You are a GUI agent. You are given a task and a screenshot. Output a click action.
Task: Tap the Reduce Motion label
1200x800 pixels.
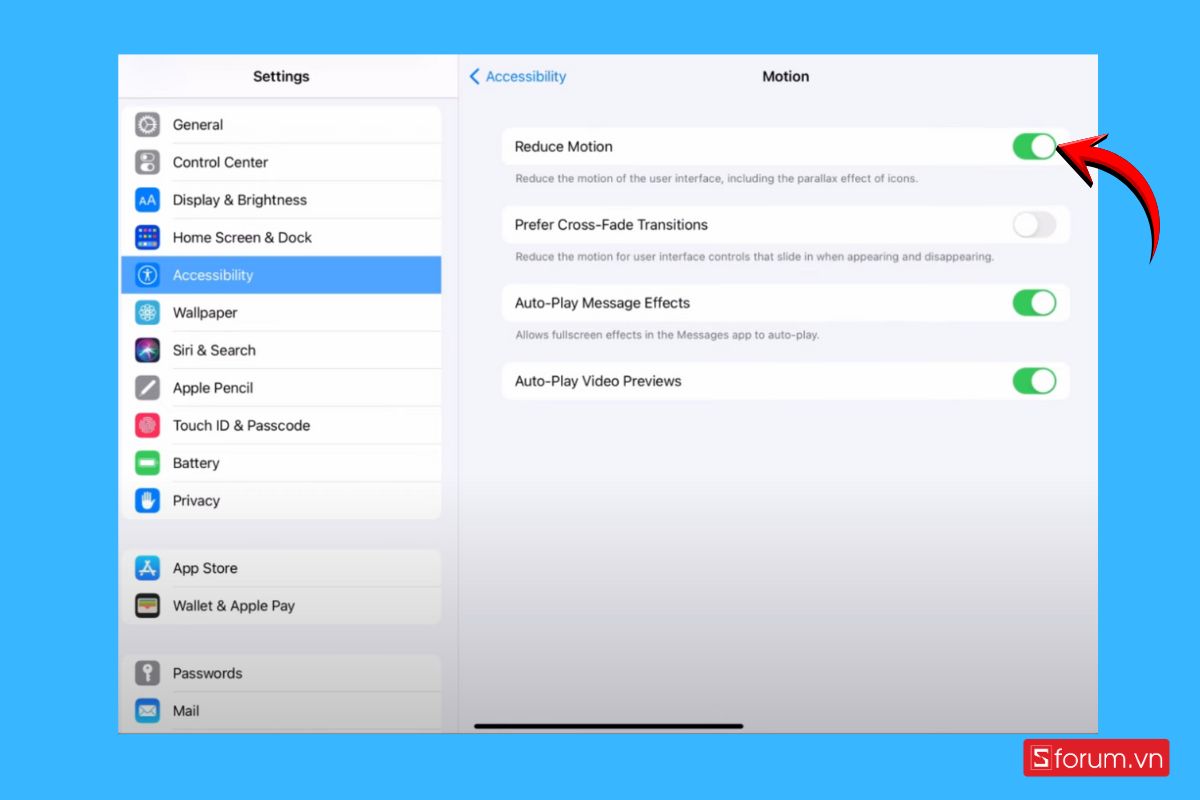(x=564, y=146)
